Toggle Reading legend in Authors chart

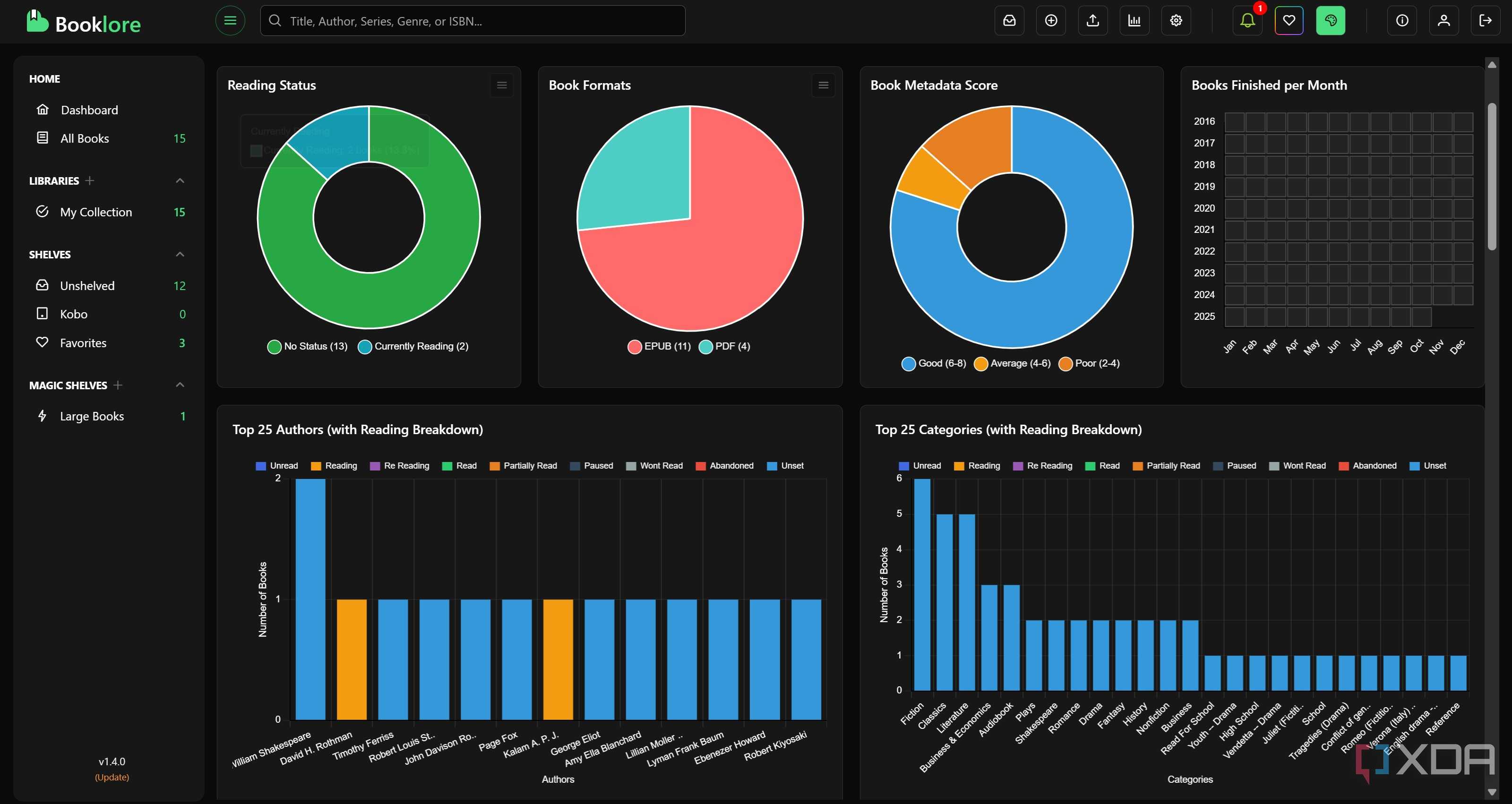tap(334, 465)
